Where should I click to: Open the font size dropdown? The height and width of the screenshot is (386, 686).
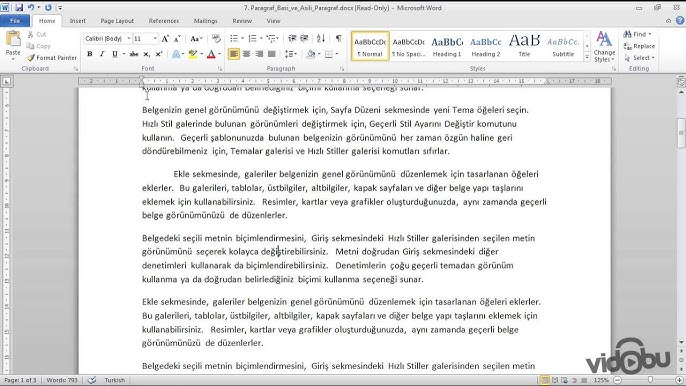[155, 39]
